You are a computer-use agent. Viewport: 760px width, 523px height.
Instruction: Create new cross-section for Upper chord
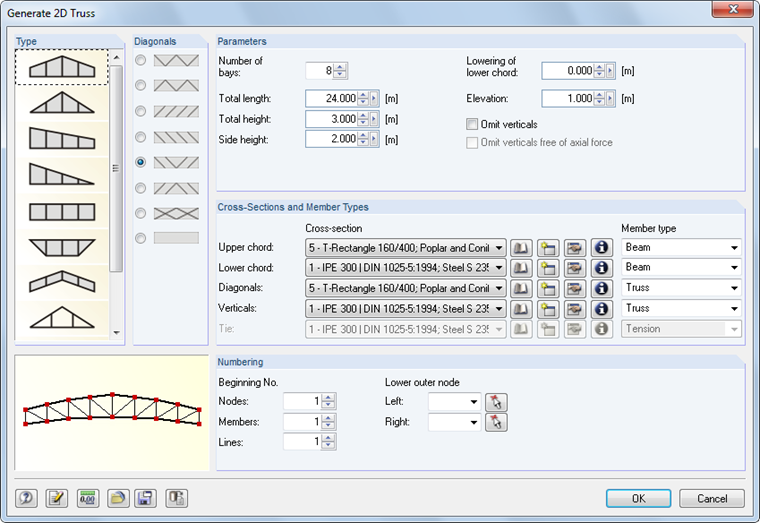(548, 248)
